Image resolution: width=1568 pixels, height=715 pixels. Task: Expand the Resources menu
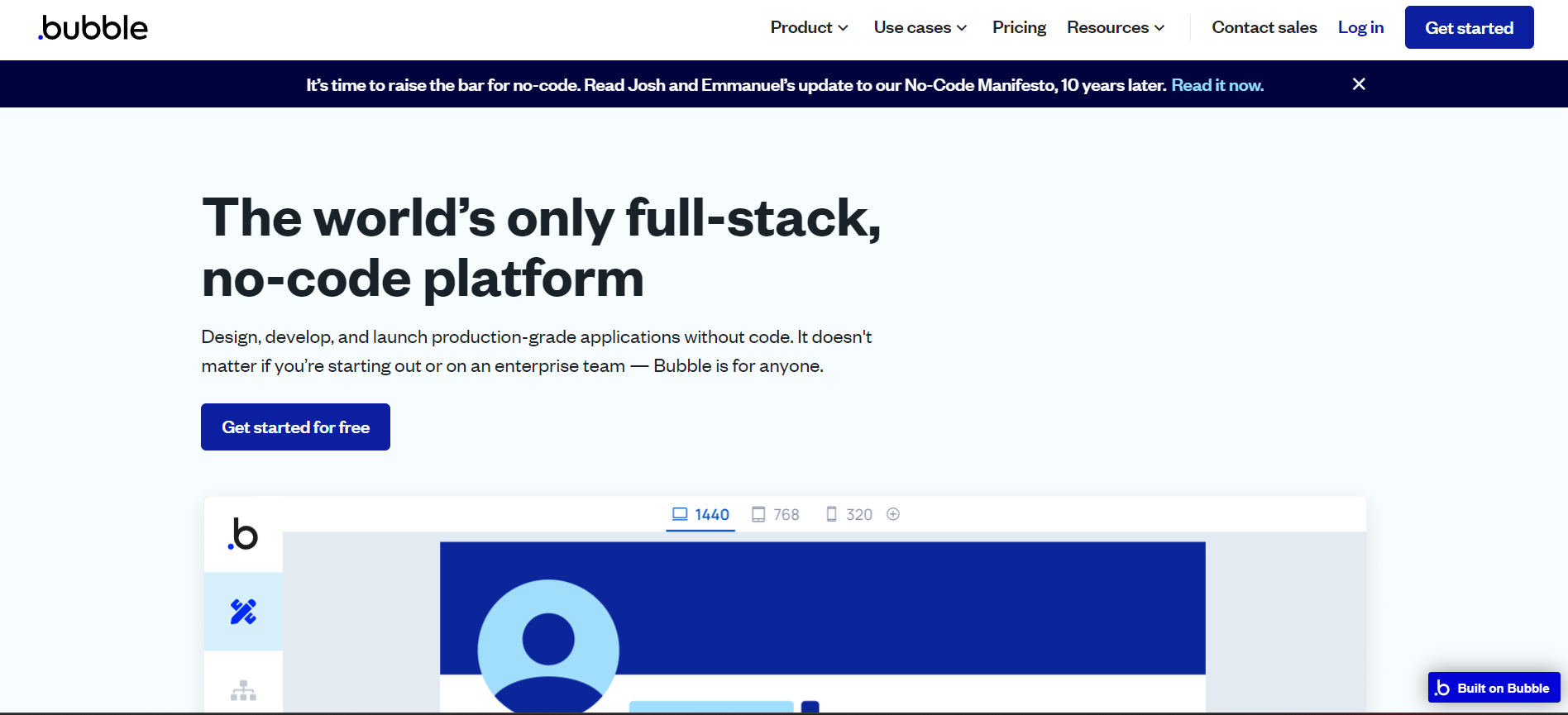1116,27
